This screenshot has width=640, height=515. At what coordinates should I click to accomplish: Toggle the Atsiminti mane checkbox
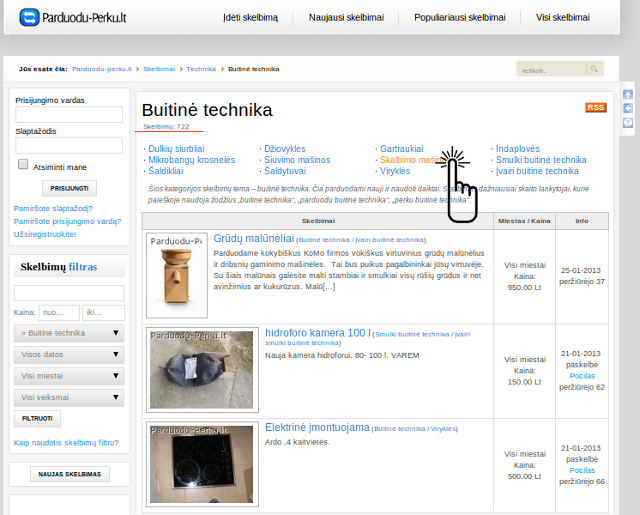(x=23, y=165)
